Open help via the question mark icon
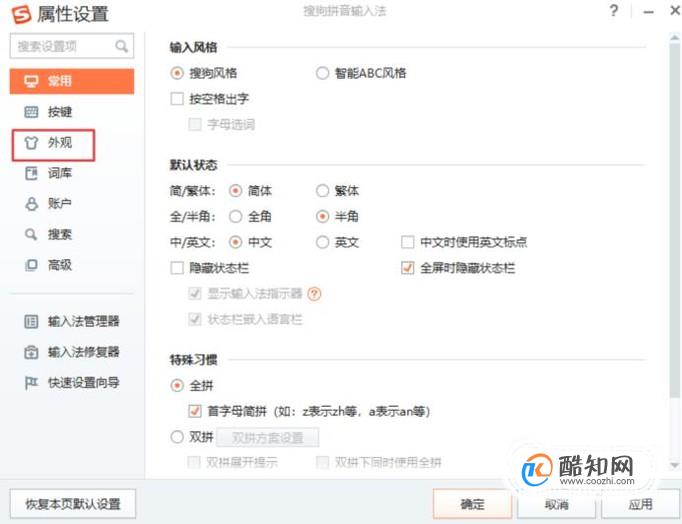682x524 pixels. click(613, 10)
